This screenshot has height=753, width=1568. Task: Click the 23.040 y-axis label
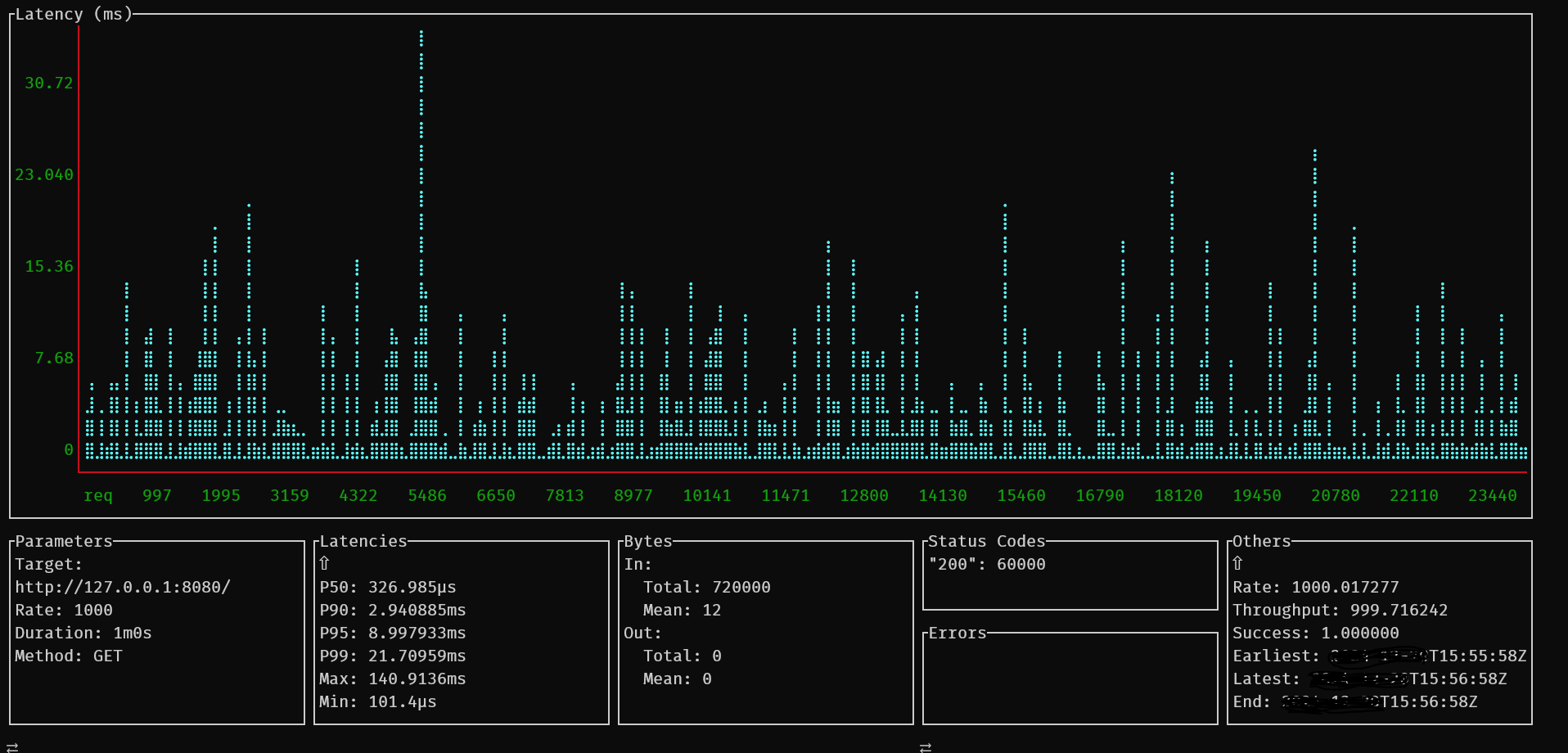pyautogui.click(x=44, y=174)
